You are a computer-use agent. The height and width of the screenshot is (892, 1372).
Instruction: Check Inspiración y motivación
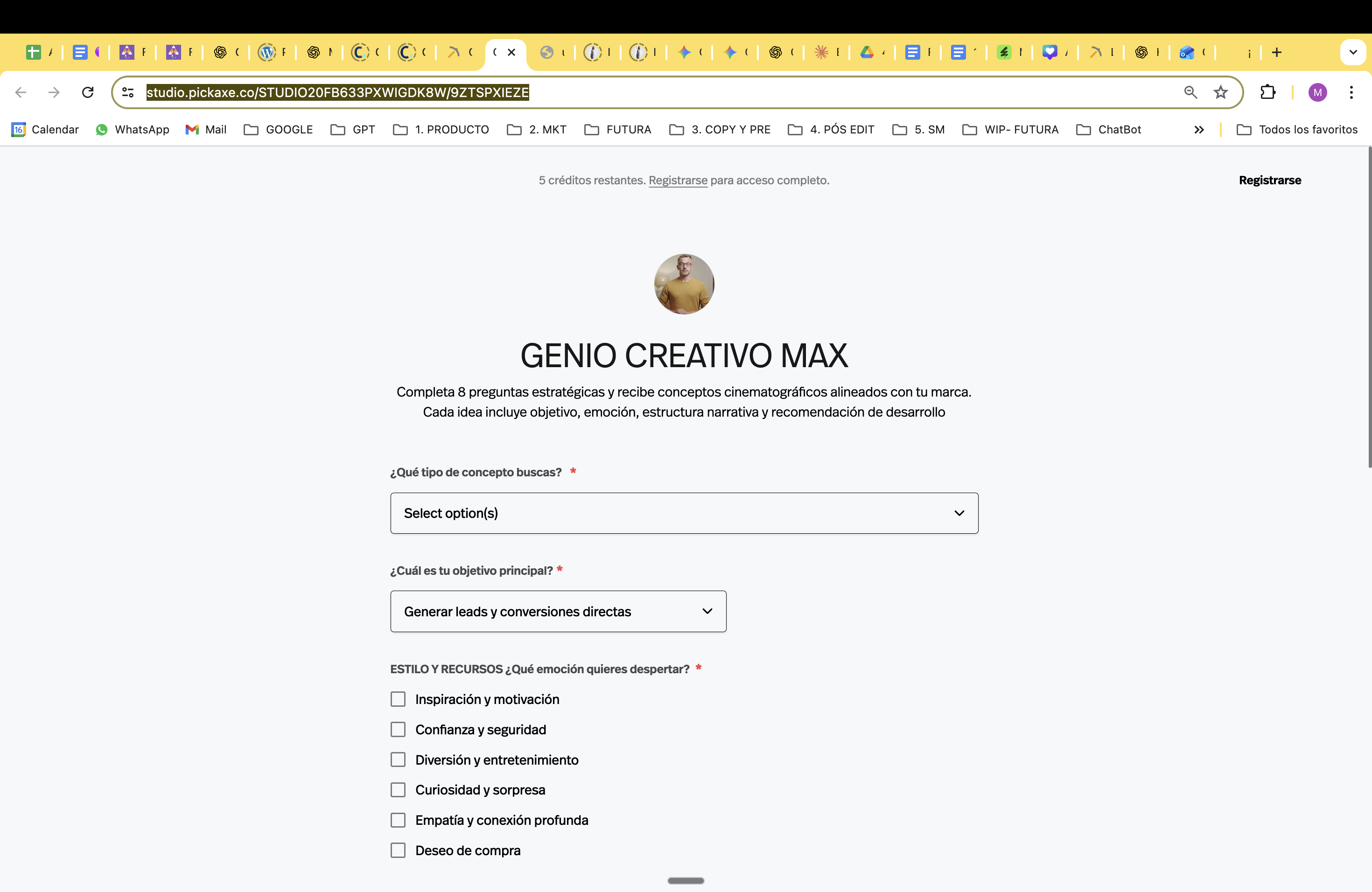pyautogui.click(x=398, y=699)
